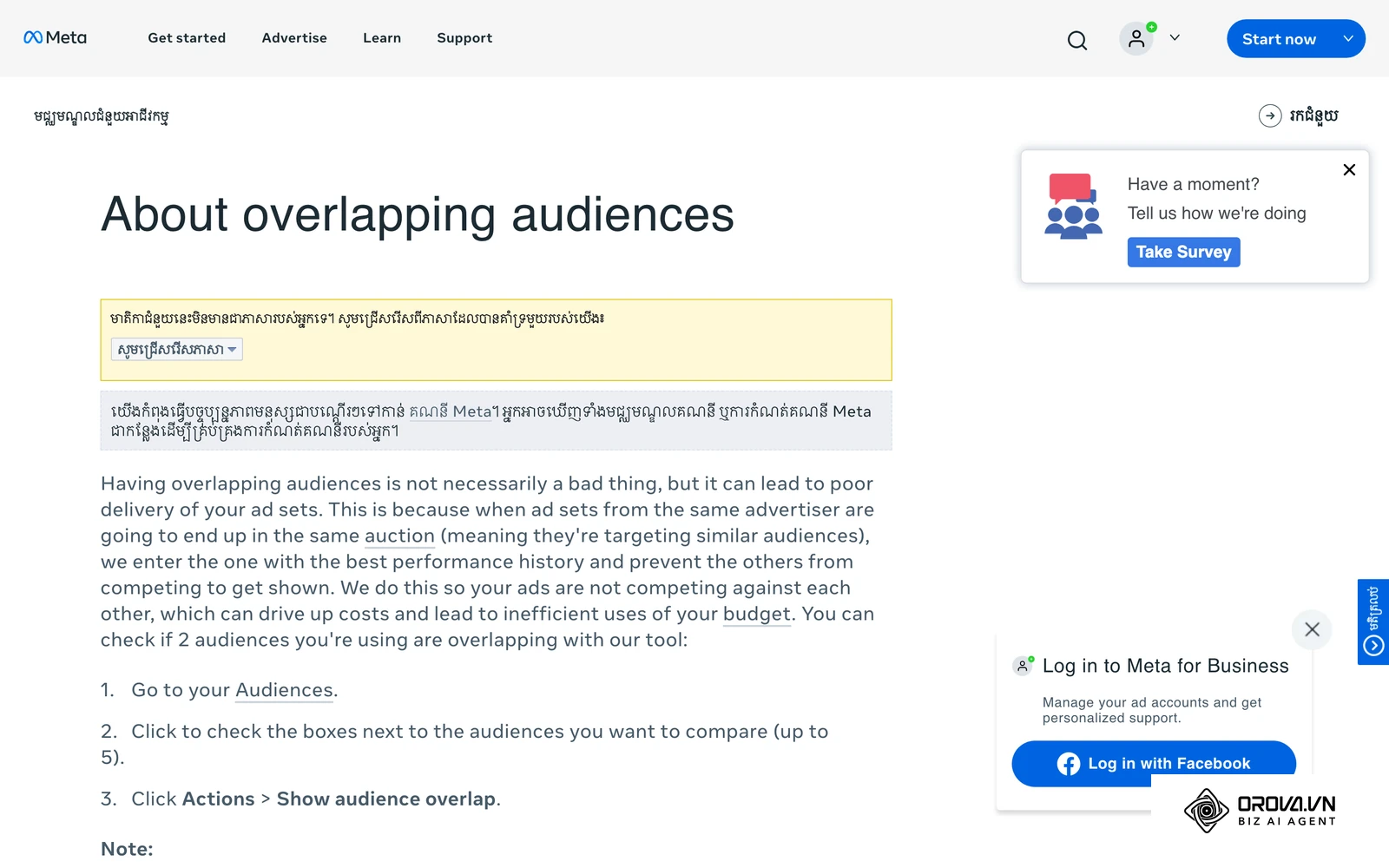Image resolution: width=1389 pixels, height=868 pixels.
Task: Click the 'Note:' heading
Action: [x=127, y=849]
